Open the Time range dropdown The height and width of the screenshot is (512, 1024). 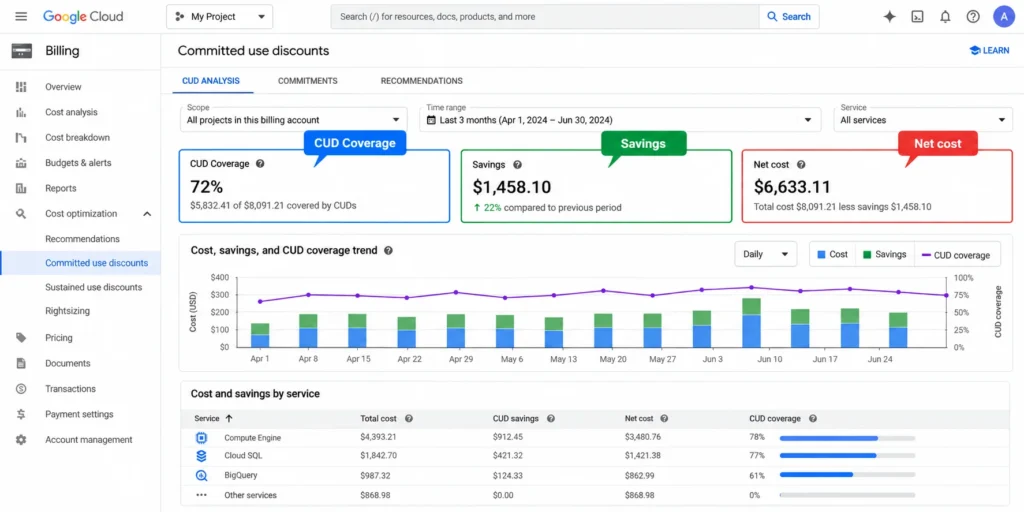pyautogui.click(x=620, y=120)
